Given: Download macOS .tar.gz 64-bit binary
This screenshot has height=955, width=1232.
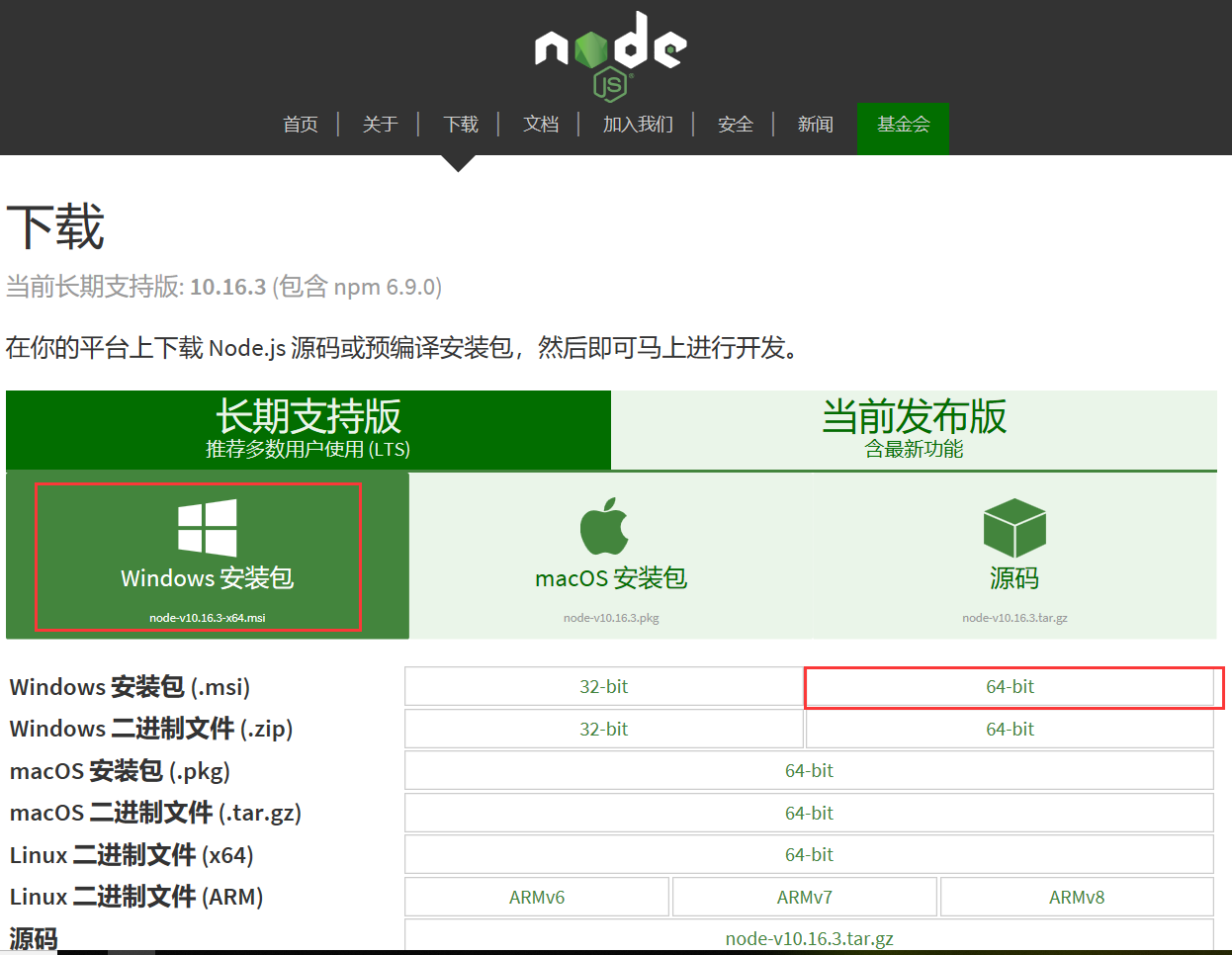Looking at the screenshot, I should [809, 813].
